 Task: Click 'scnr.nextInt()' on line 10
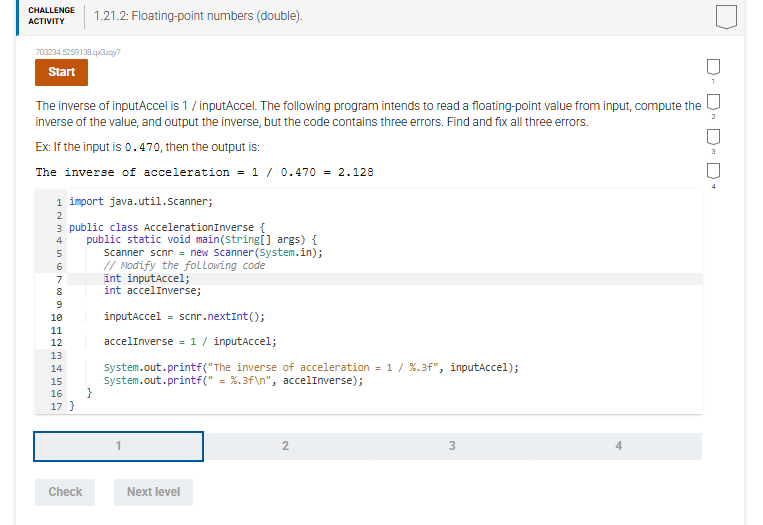tap(222, 316)
